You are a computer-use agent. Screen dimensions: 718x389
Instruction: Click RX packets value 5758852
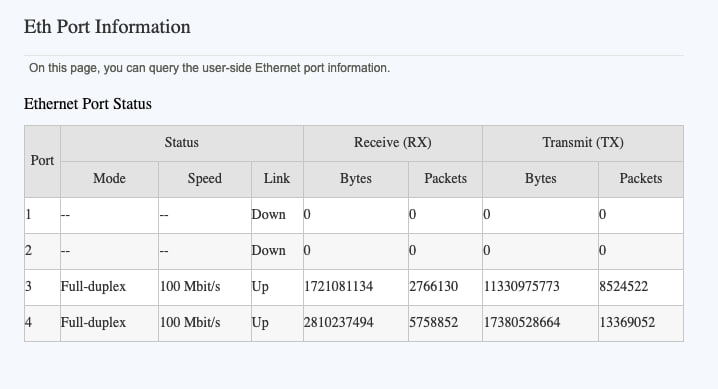click(434, 323)
